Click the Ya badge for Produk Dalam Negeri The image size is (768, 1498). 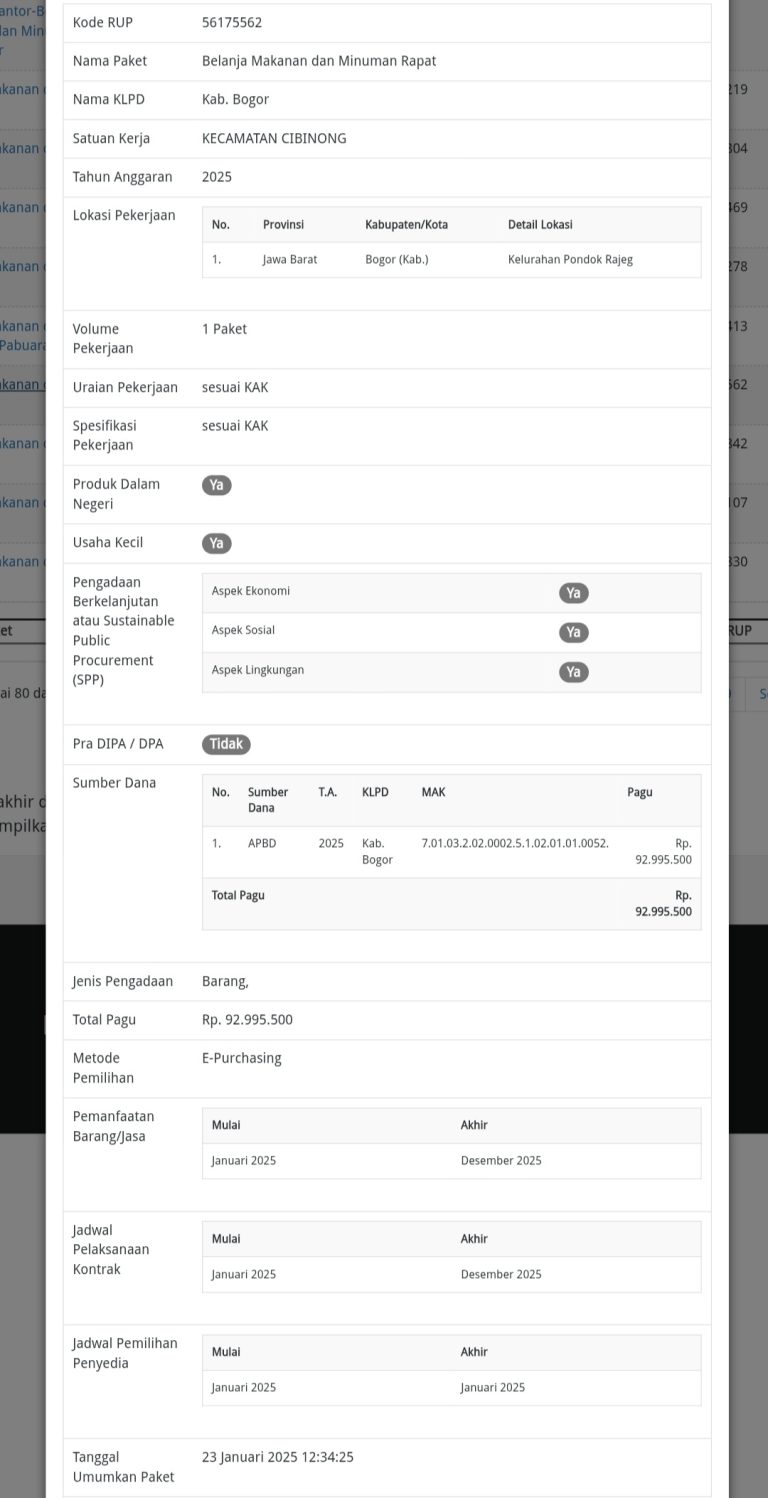tap(216, 485)
